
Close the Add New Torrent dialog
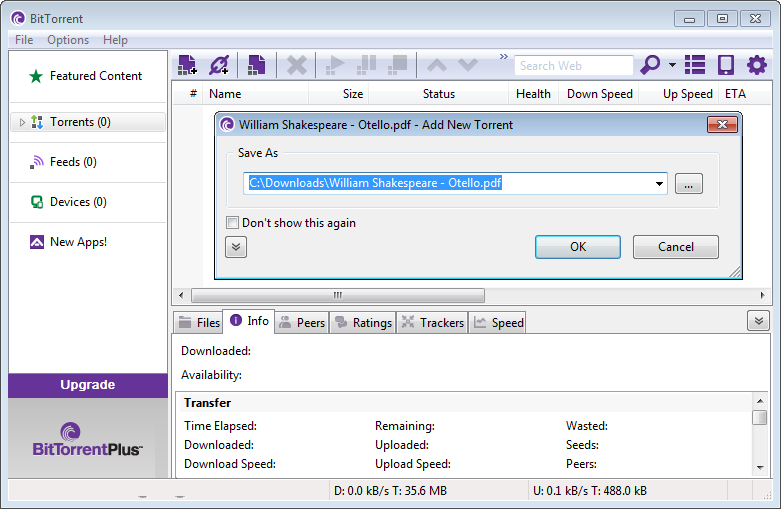click(722, 125)
